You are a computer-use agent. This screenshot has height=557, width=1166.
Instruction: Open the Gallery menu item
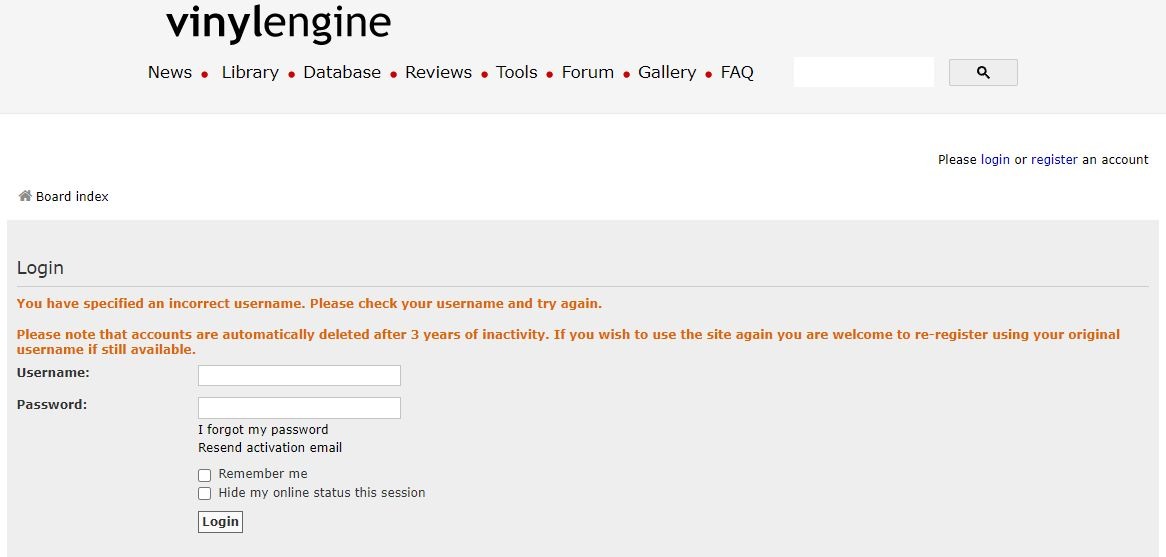(x=667, y=72)
